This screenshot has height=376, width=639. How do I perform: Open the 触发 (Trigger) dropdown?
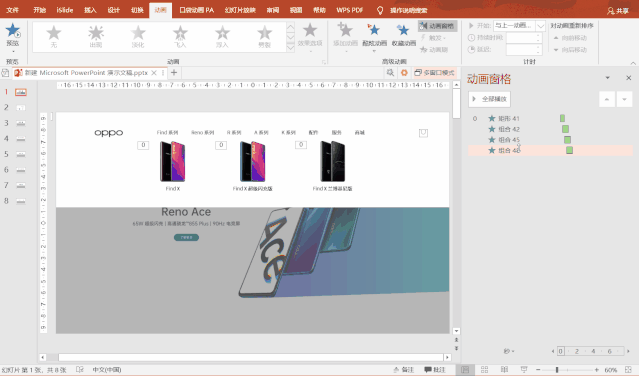tap(434, 37)
